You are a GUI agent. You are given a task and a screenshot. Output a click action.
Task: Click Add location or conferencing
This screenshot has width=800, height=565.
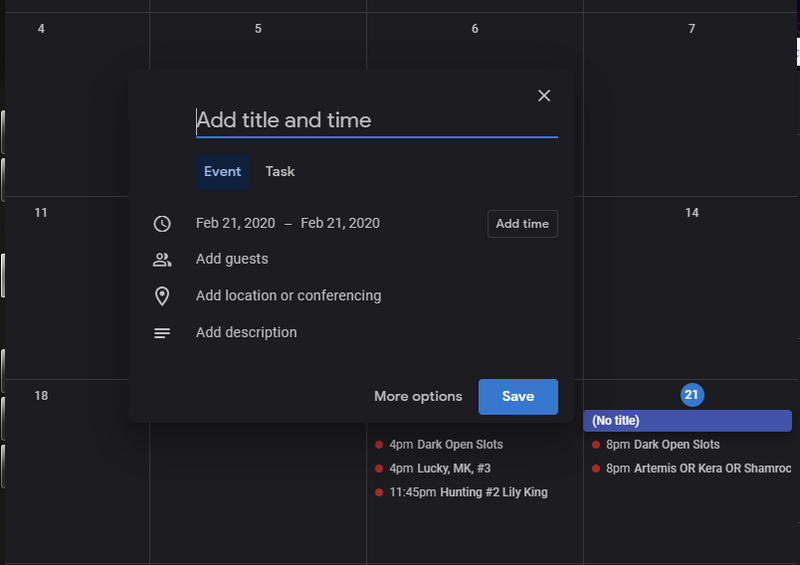288,296
